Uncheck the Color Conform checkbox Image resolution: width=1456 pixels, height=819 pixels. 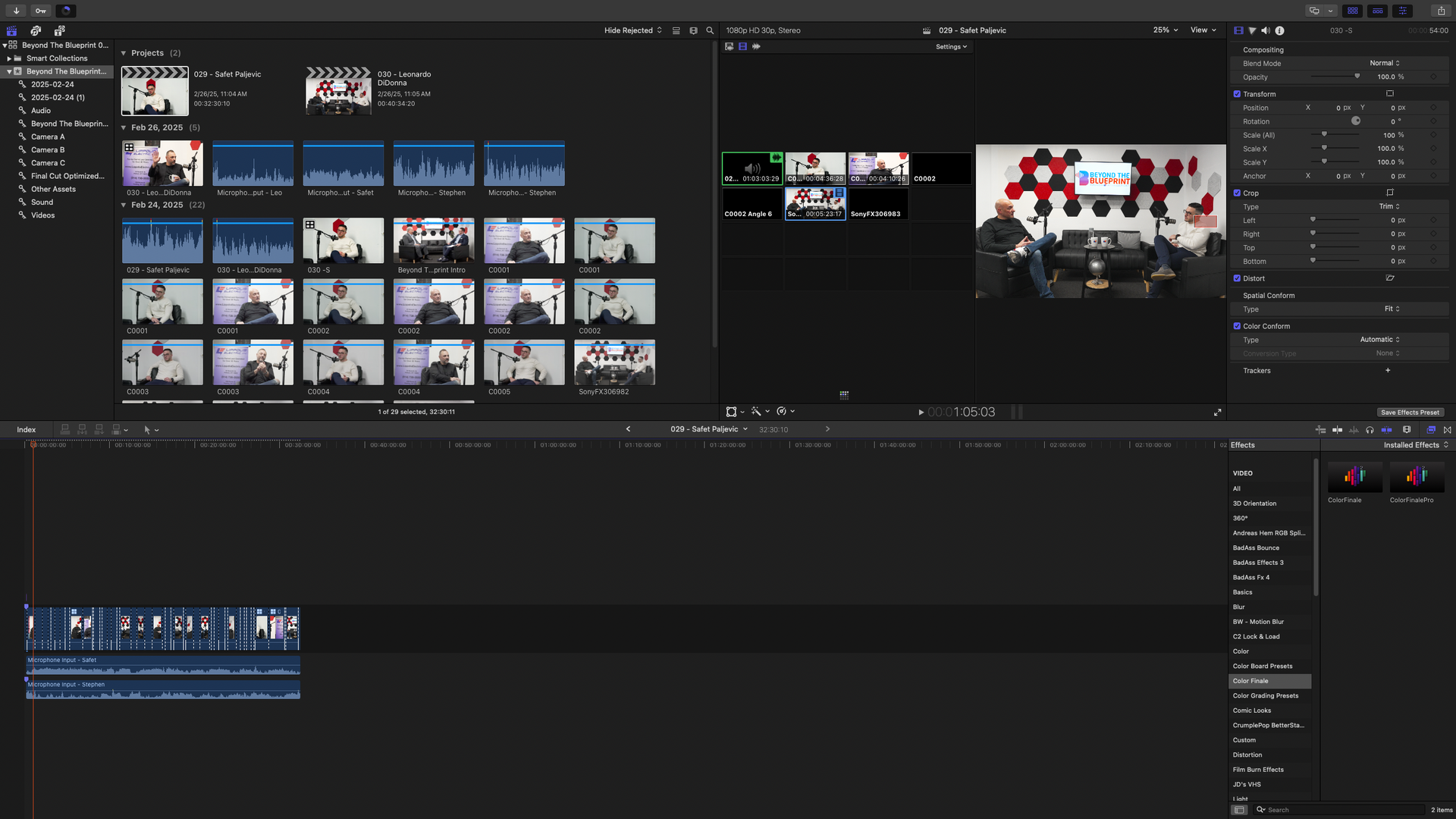click(x=1238, y=325)
